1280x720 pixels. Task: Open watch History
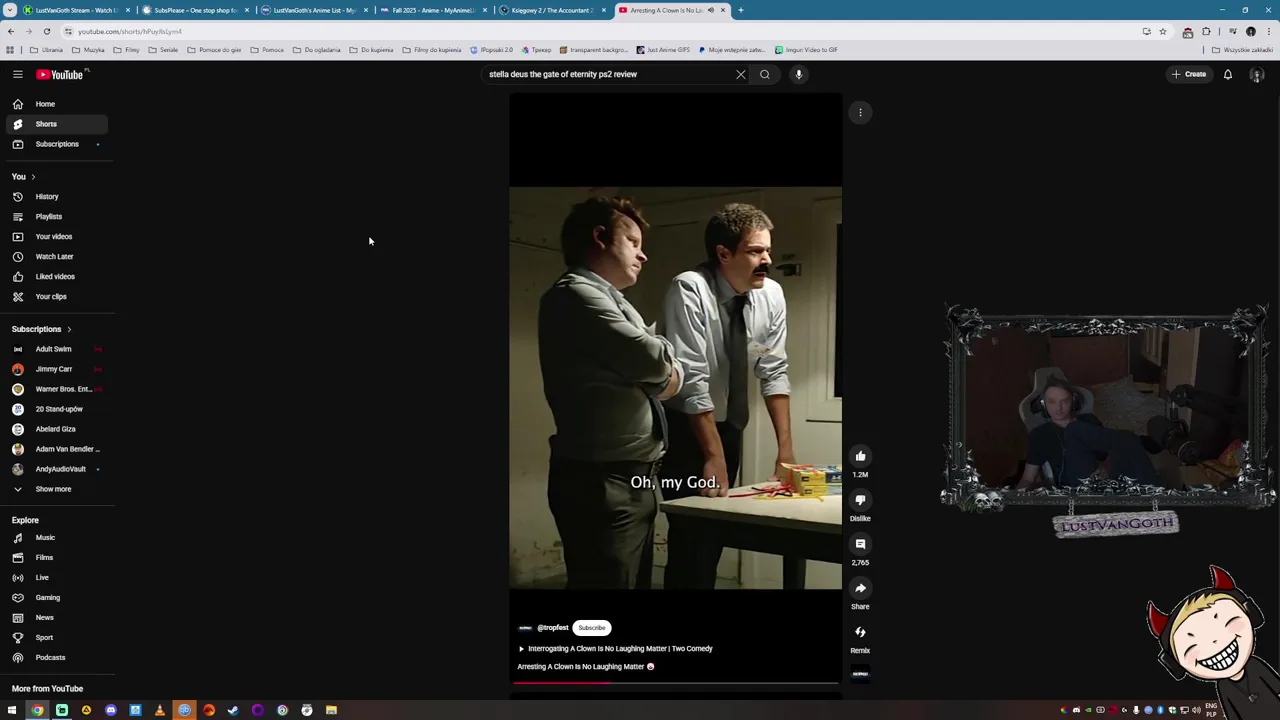(x=56, y=196)
